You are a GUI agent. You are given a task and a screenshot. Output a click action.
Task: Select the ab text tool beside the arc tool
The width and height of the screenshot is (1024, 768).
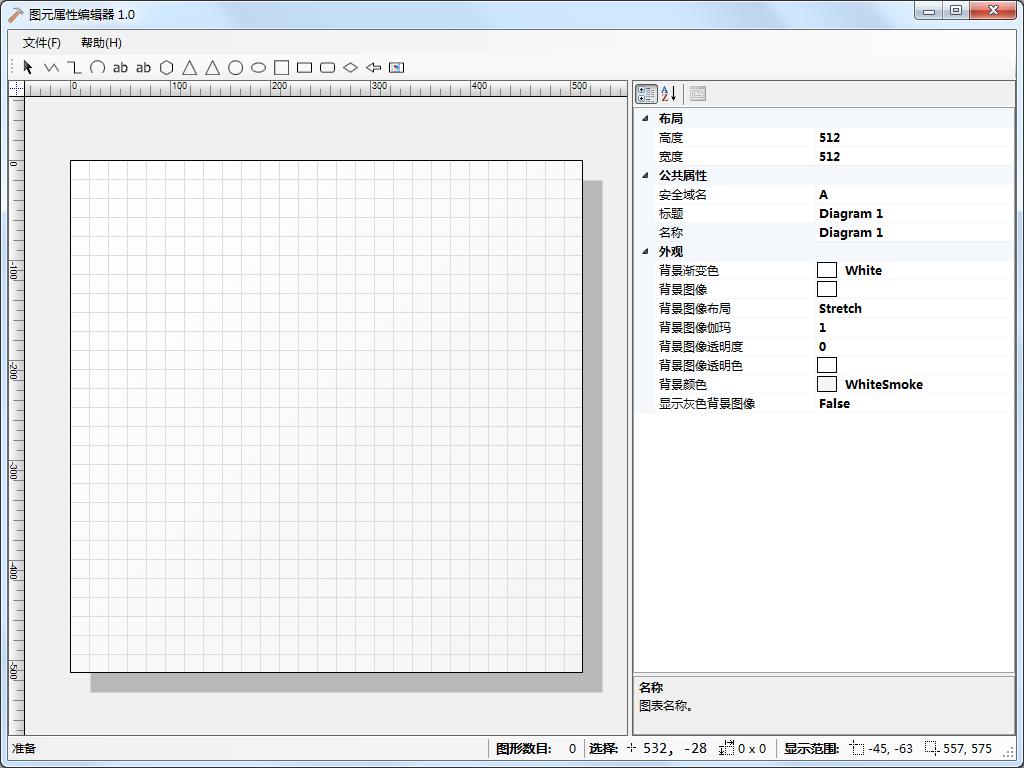pos(120,67)
